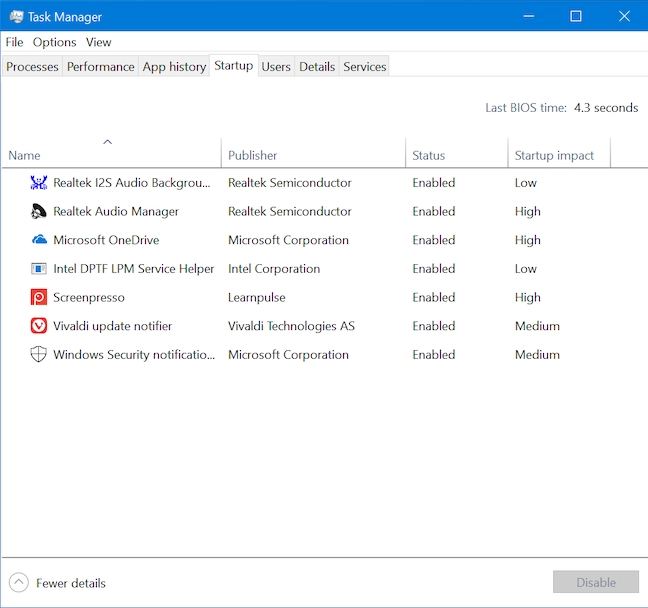Click the Disable button
The width and height of the screenshot is (648, 608).
[596, 582]
